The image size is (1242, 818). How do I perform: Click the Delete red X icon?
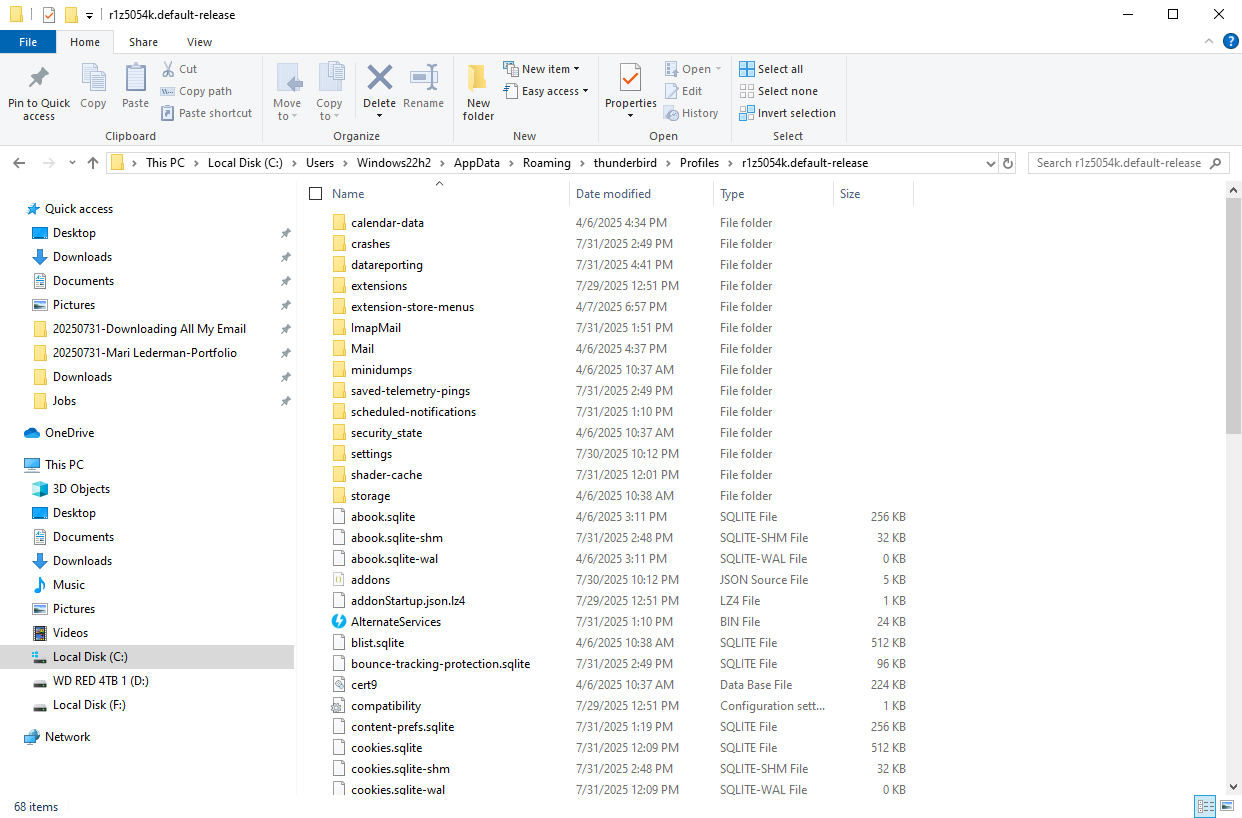click(380, 77)
